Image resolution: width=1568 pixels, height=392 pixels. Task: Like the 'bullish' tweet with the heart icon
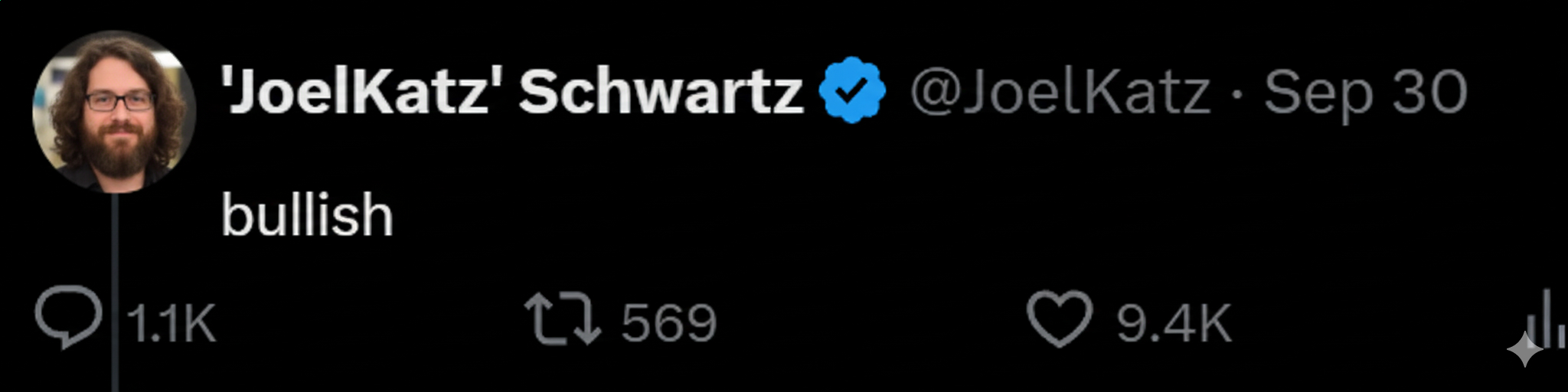click(1059, 318)
